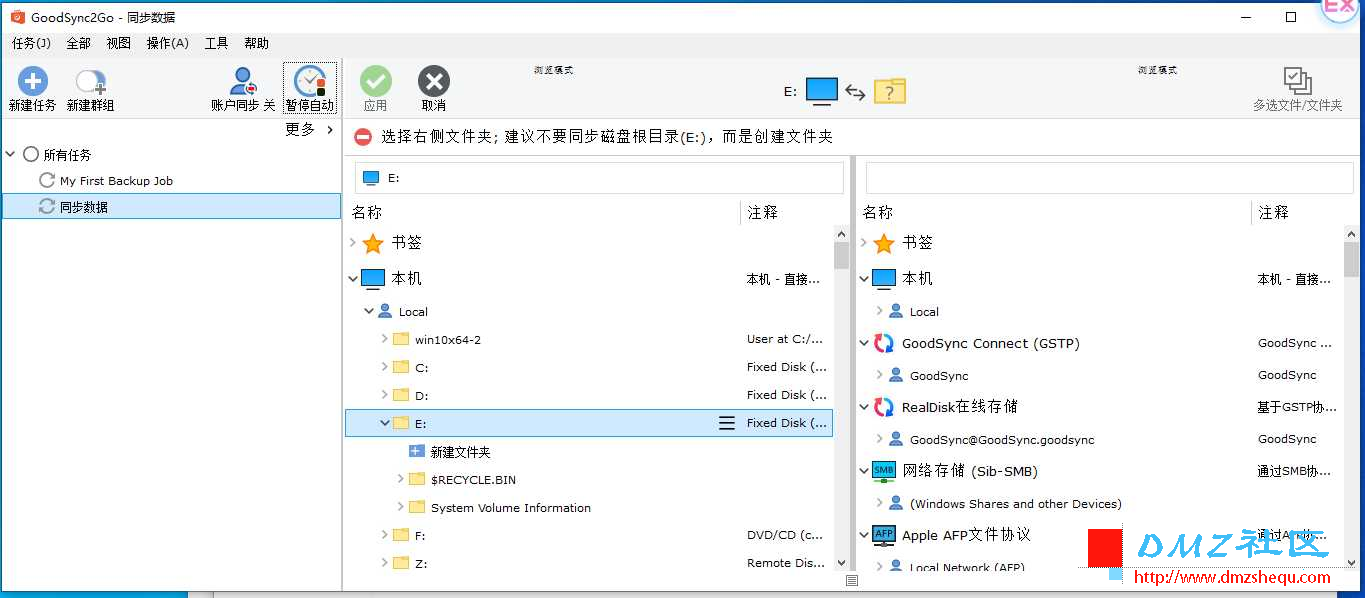Viewport: 1365px width, 598px height.
Task: Select the 所有任务 radio circle
Action: coord(31,154)
